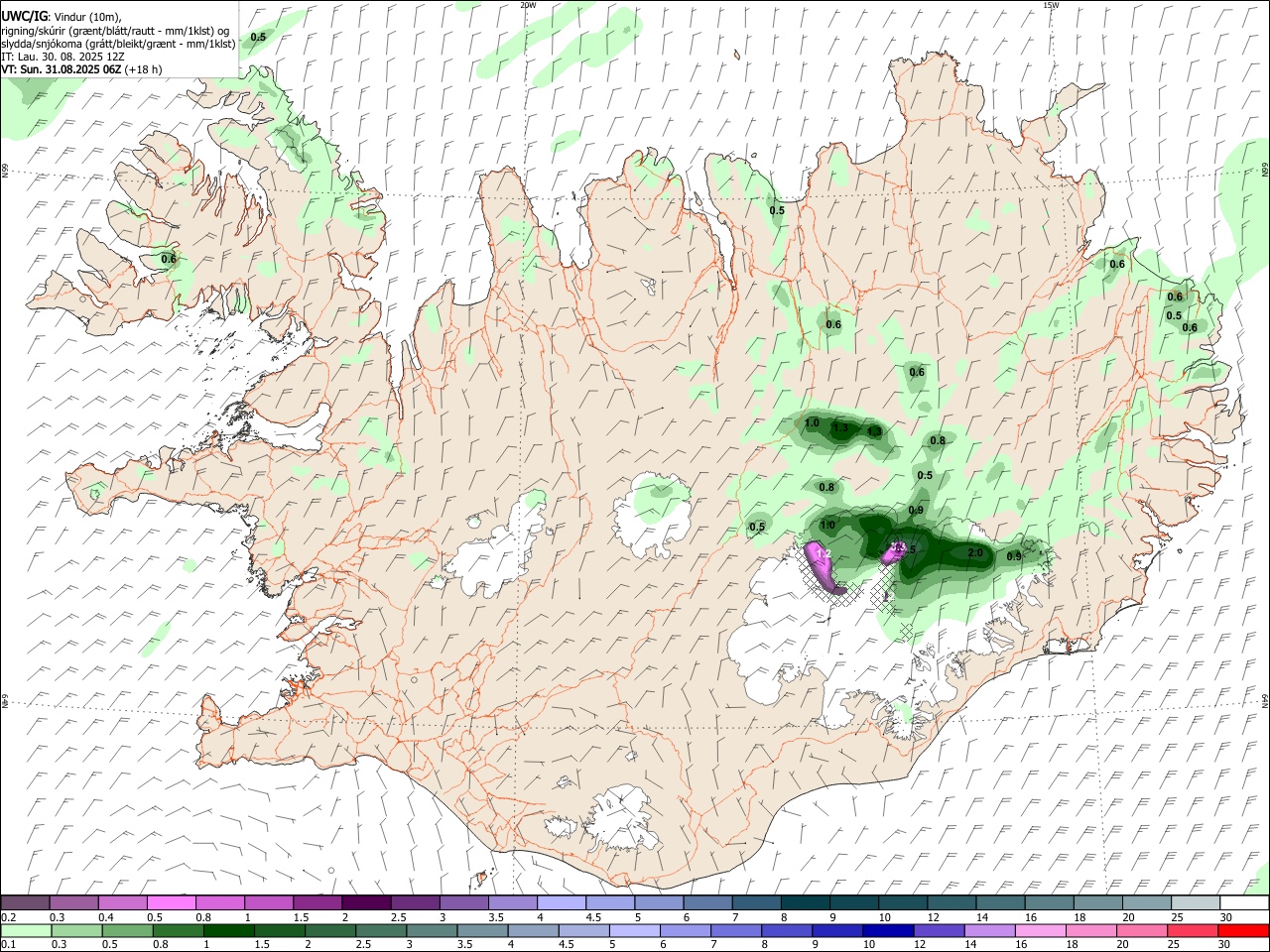Pick the navy blue swatch labeled 10 in bottom legend
Image resolution: width=1270 pixels, height=952 pixels.
pyautogui.click(x=886, y=931)
